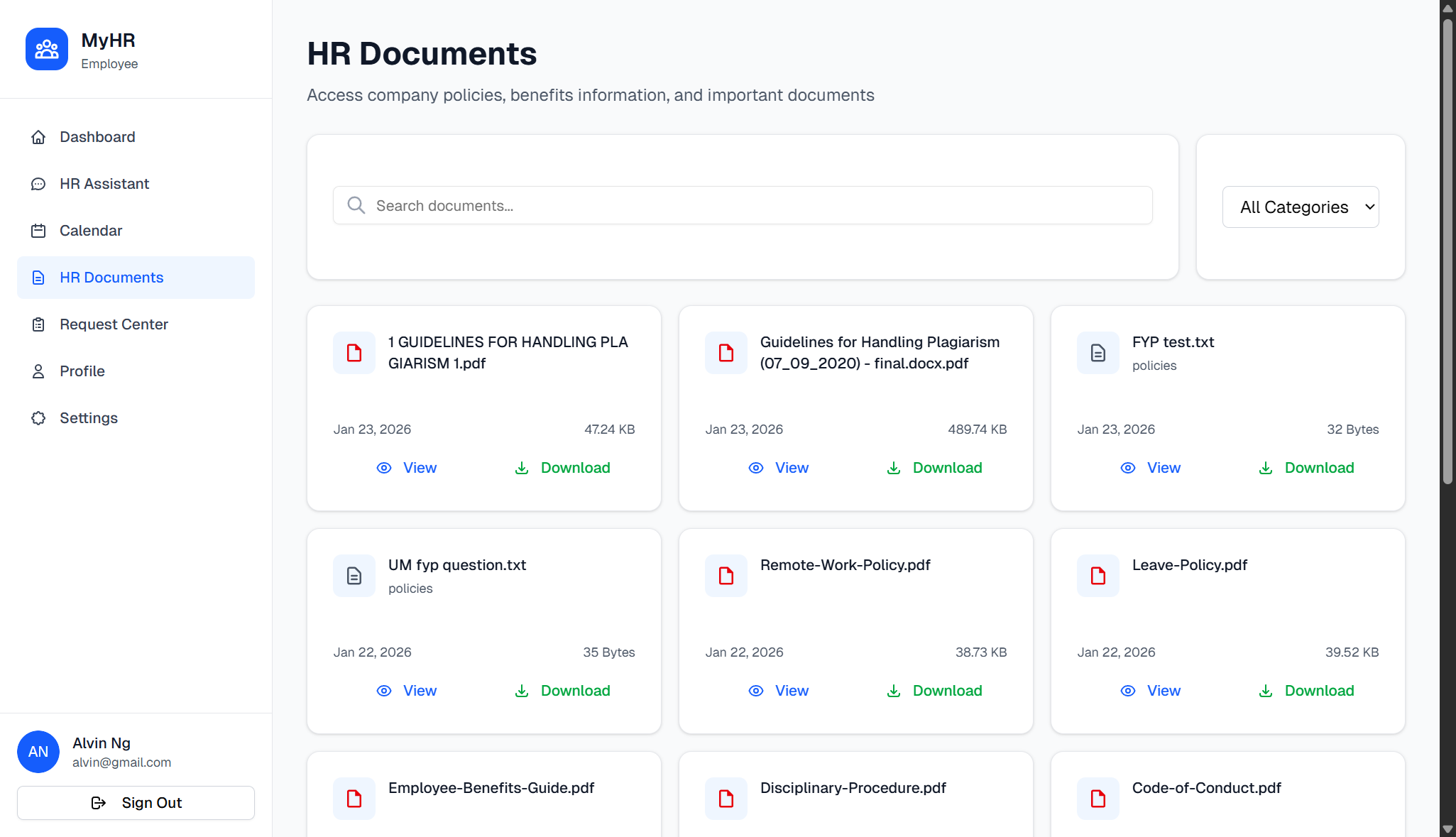
Task: Navigate to Request Center
Action: (x=114, y=324)
